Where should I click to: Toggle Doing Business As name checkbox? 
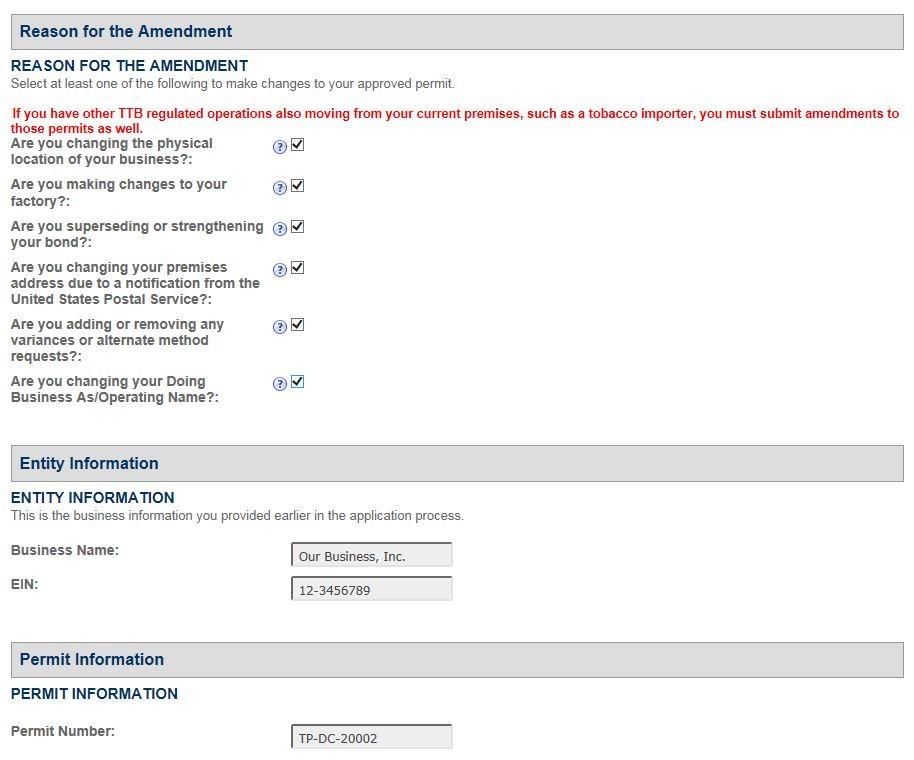coord(297,382)
